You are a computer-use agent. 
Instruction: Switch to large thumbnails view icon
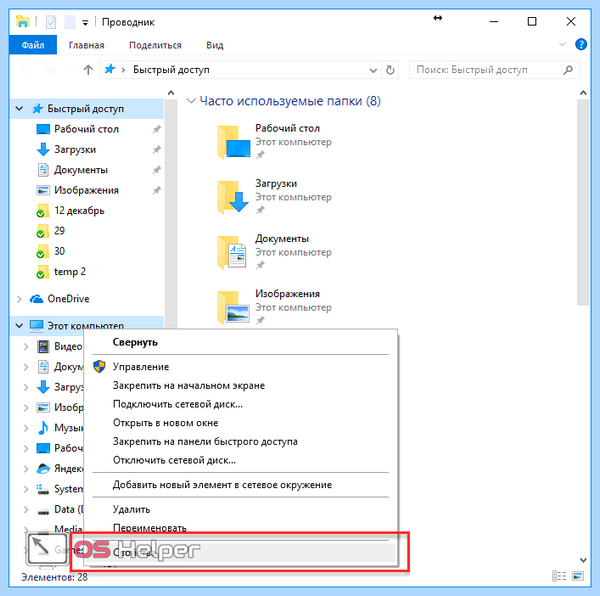578,576
